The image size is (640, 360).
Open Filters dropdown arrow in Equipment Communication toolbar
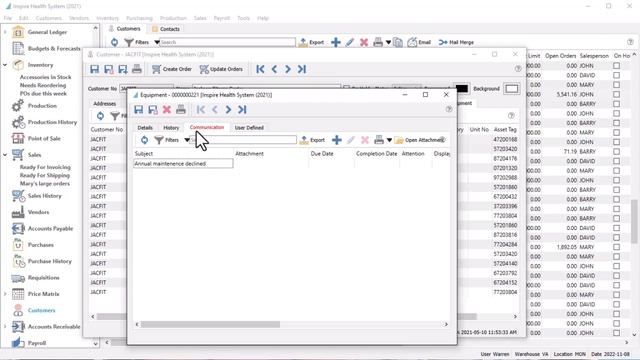(187, 140)
